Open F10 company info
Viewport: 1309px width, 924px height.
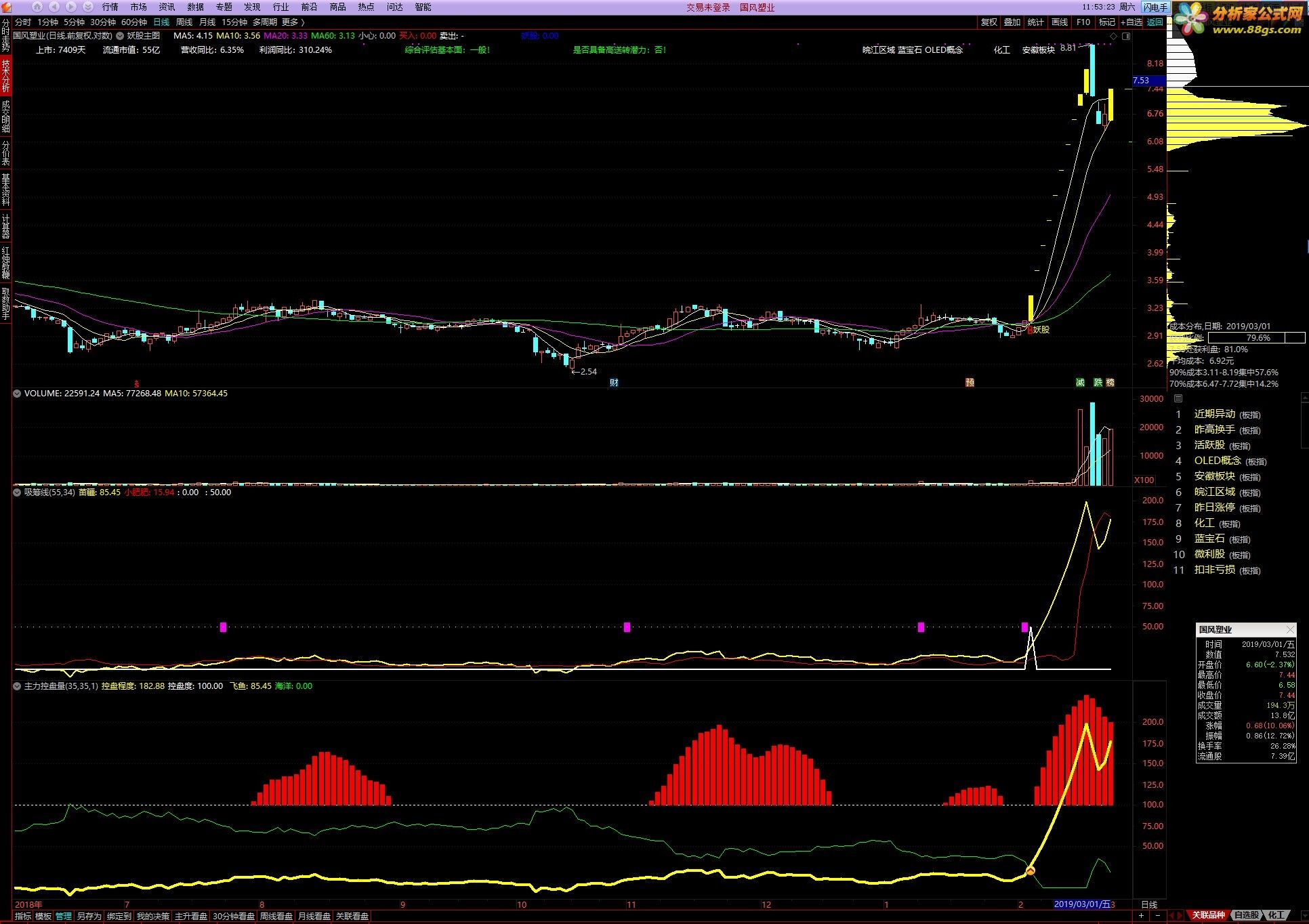[x=1083, y=22]
